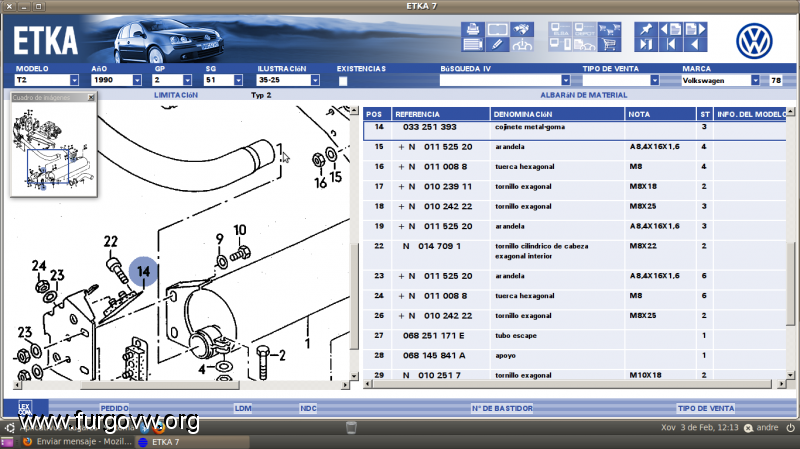The height and width of the screenshot is (449, 800).
Task: Go to previous page with the left page arrow icon
Action: (x=670, y=30)
